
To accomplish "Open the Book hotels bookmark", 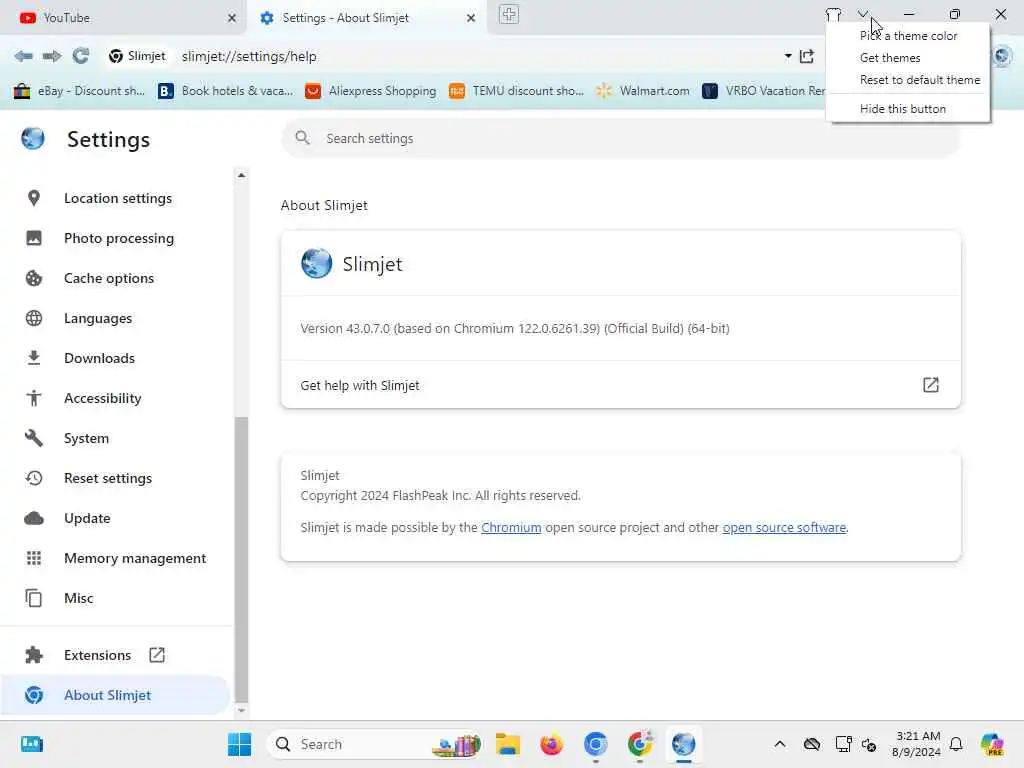I will point(226,91).
